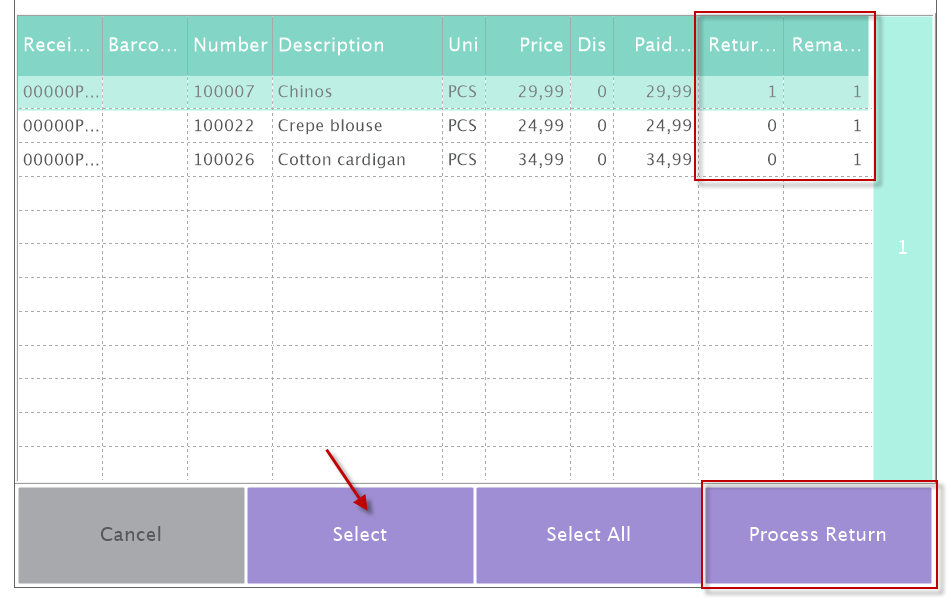Select the Crepe blouse row

pyautogui.click(x=330, y=126)
